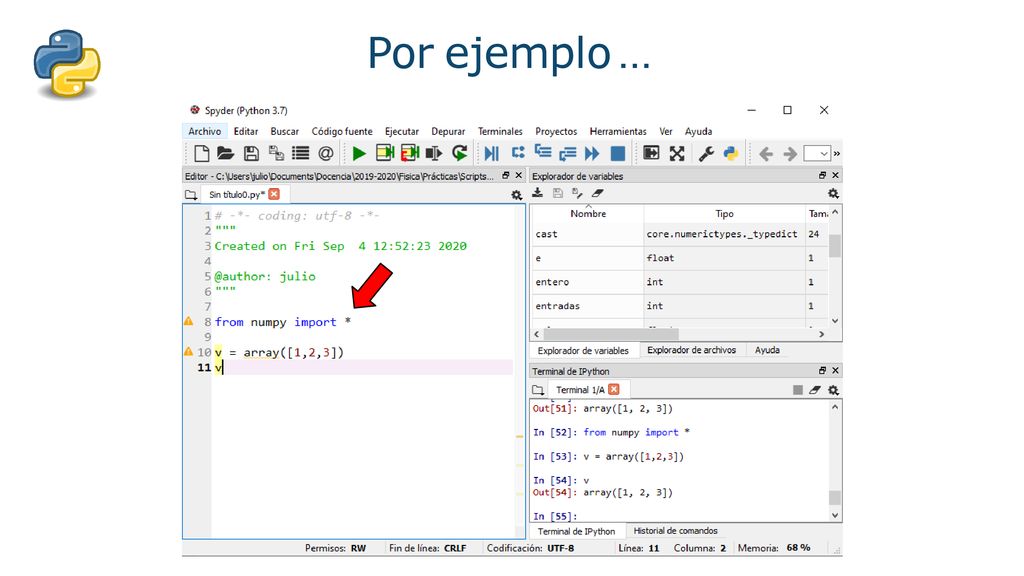The height and width of the screenshot is (576, 1024).
Task: Switch to Explorador de archivos tab
Action: coord(691,350)
